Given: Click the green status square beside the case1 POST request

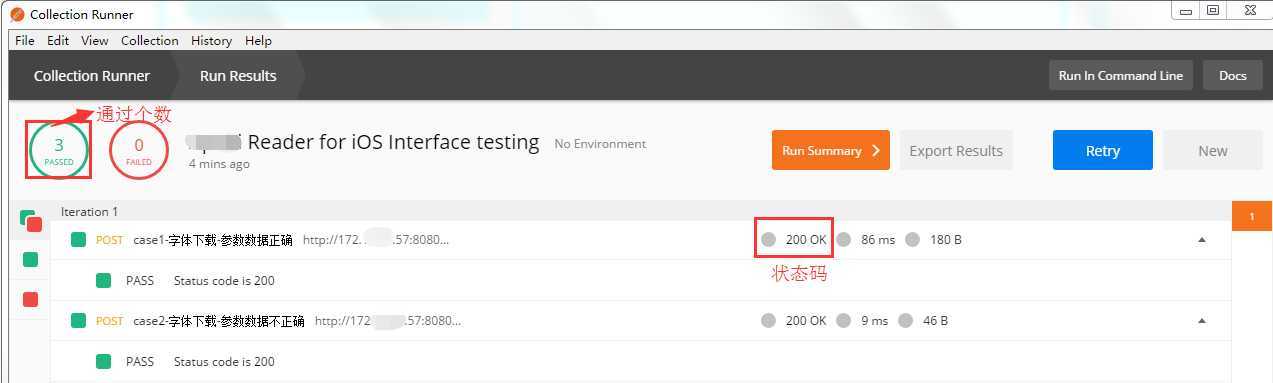Looking at the screenshot, I should (x=79, y=240).
